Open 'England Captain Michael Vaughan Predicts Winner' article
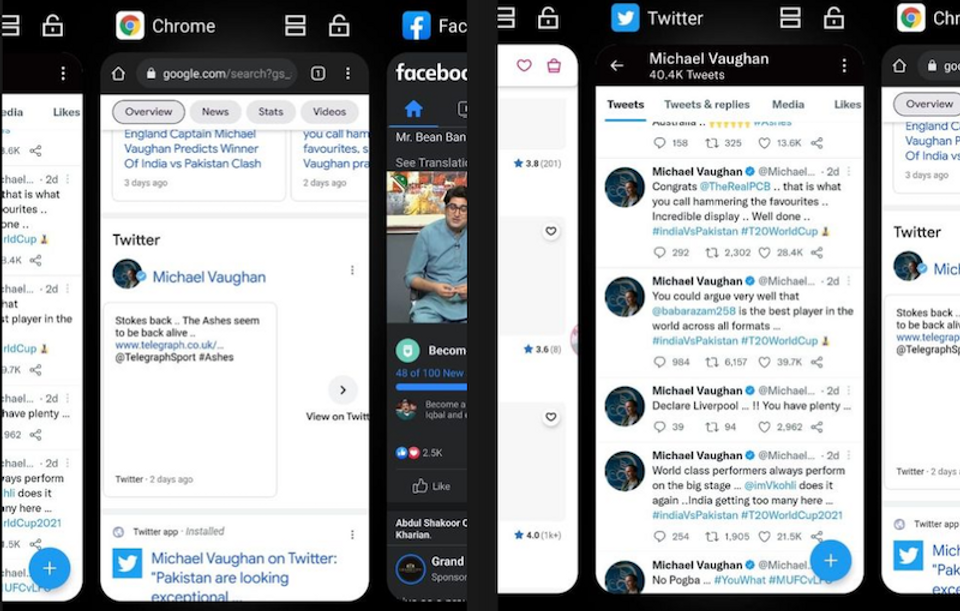The image size is (960, 611). tap(192, 149)
